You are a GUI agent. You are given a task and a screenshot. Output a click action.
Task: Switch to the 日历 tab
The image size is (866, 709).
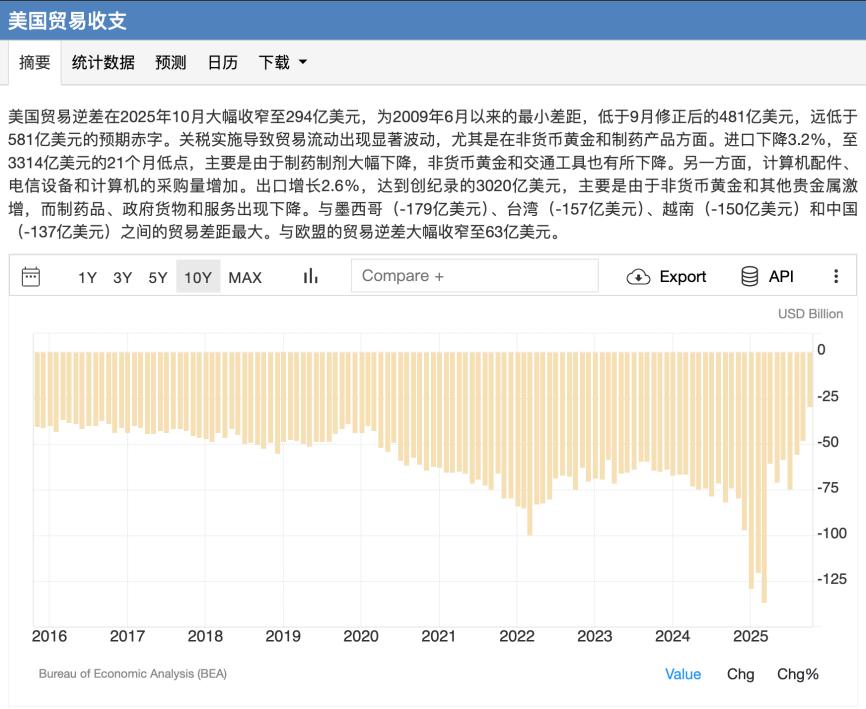(x=222, y=62)
